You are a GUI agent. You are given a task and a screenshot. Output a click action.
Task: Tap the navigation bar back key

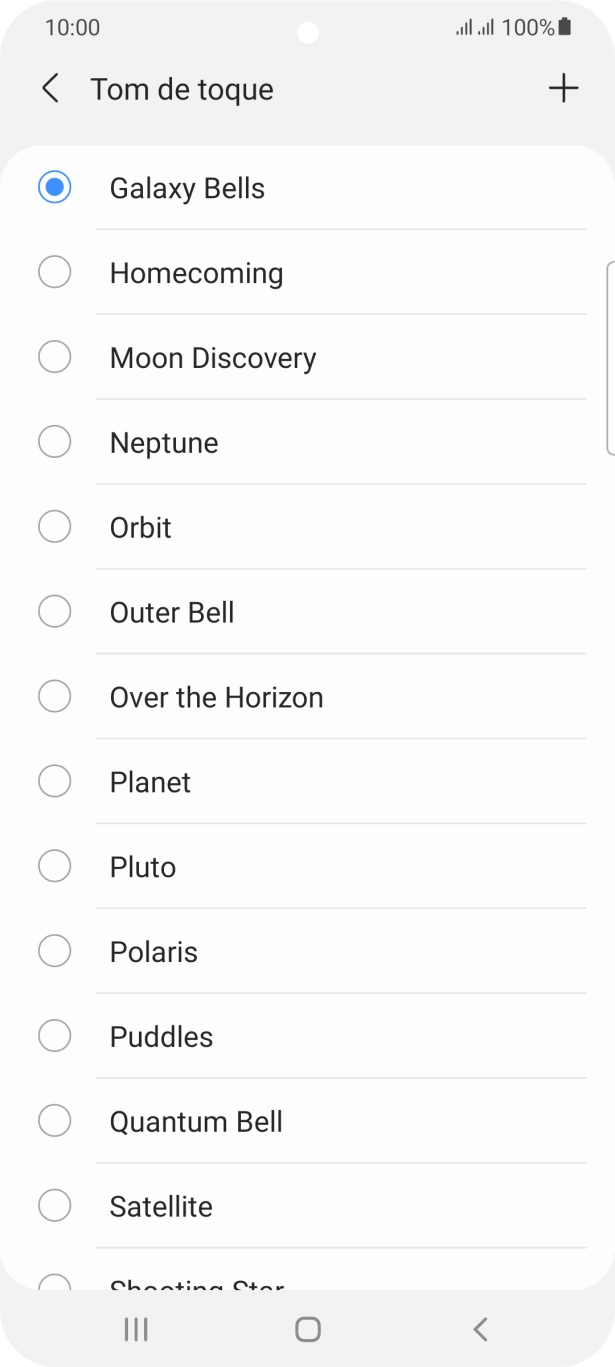pyautogui.click(x=479, y=1329)
